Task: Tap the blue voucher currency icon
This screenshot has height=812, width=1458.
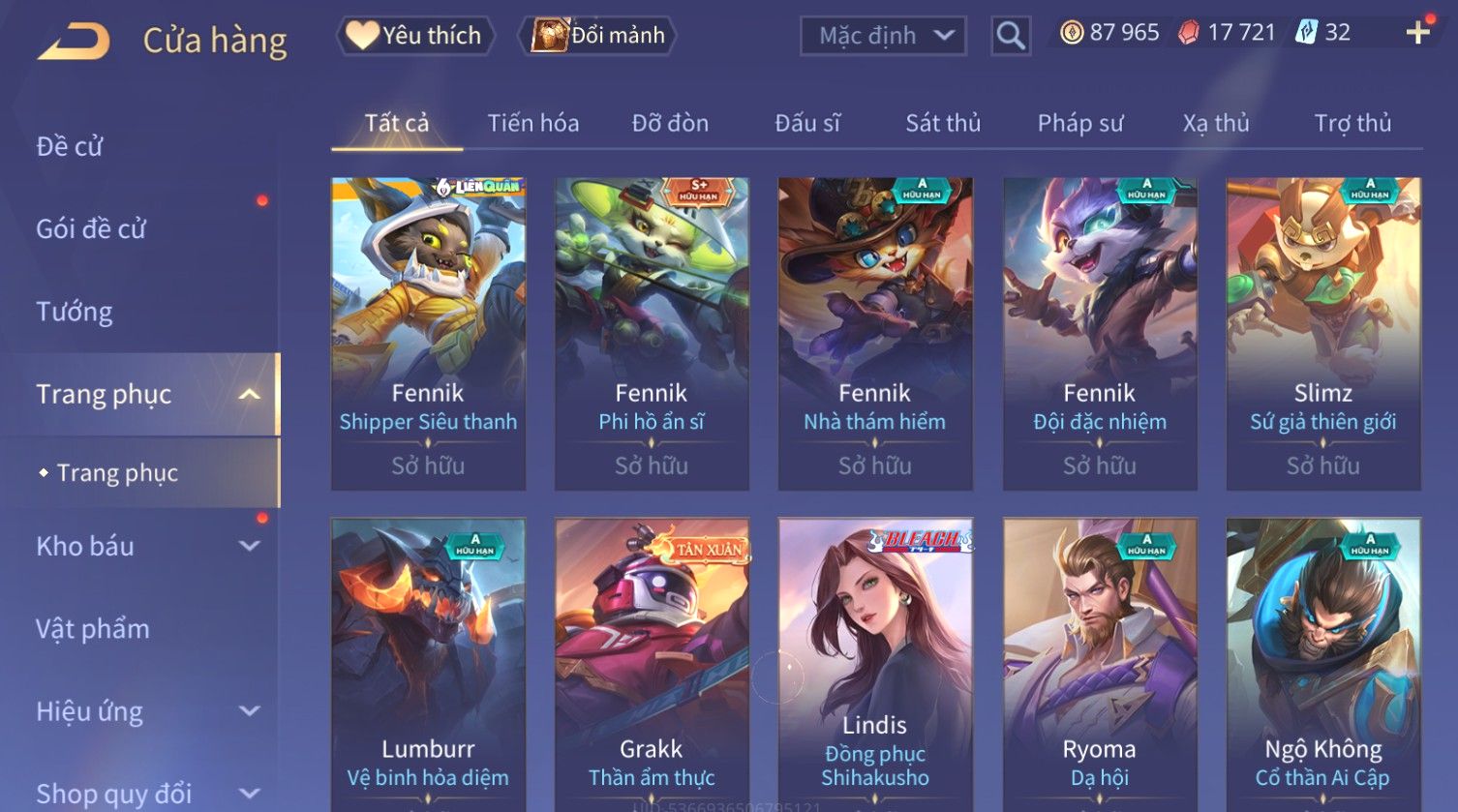Action: 1307,33
